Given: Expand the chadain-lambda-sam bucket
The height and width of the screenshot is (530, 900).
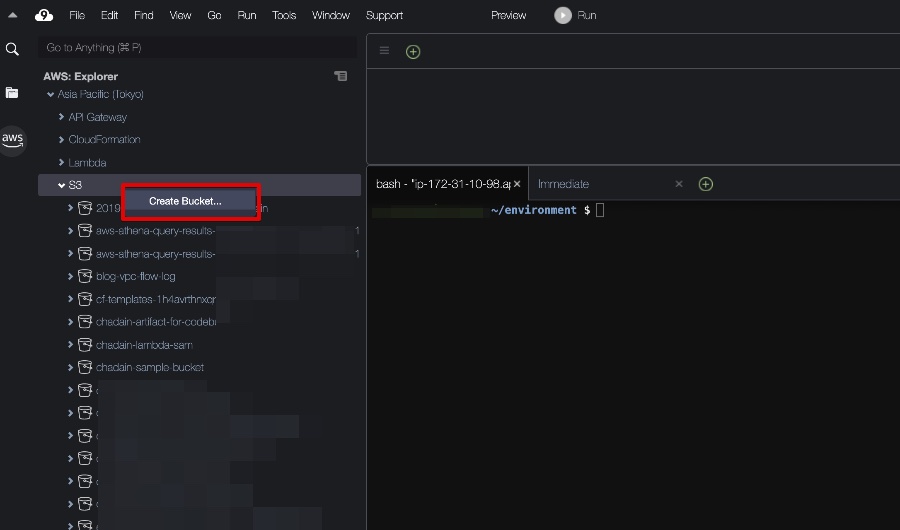Looking at the screenshot, I should click(x=71, y=345).
